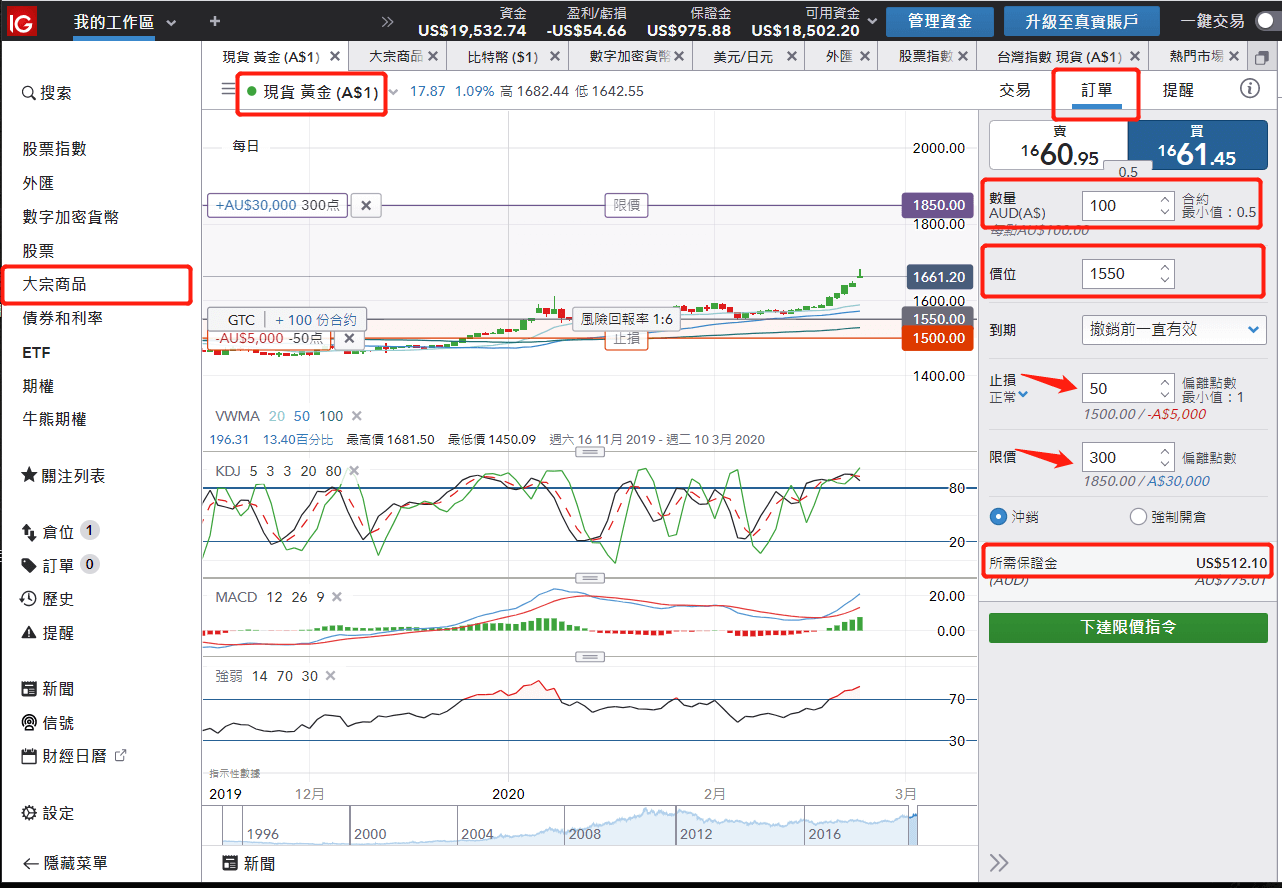Click the chart hamburger menu icon

point(228,90)
